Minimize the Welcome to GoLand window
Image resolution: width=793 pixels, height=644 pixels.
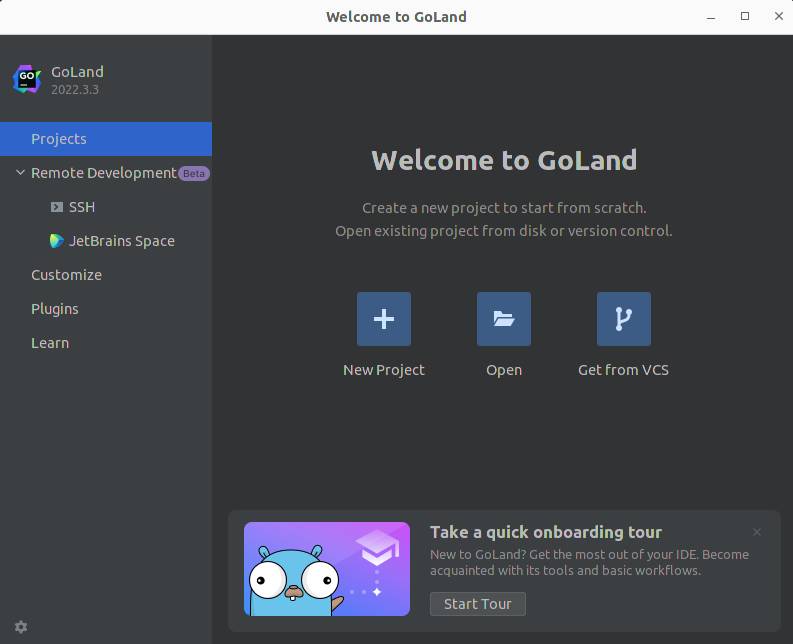pyautogui.click(x=711, y=17)
